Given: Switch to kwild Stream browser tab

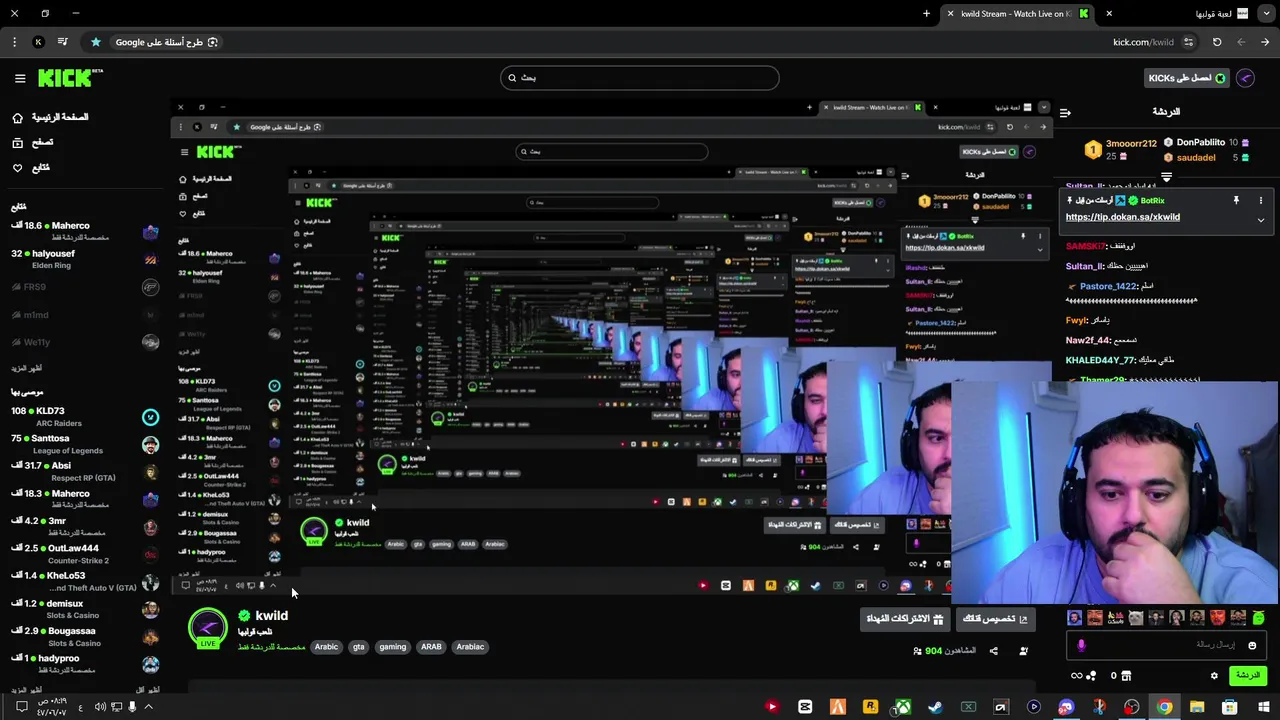Looking at the screenshot, I should click(1020, 14).
